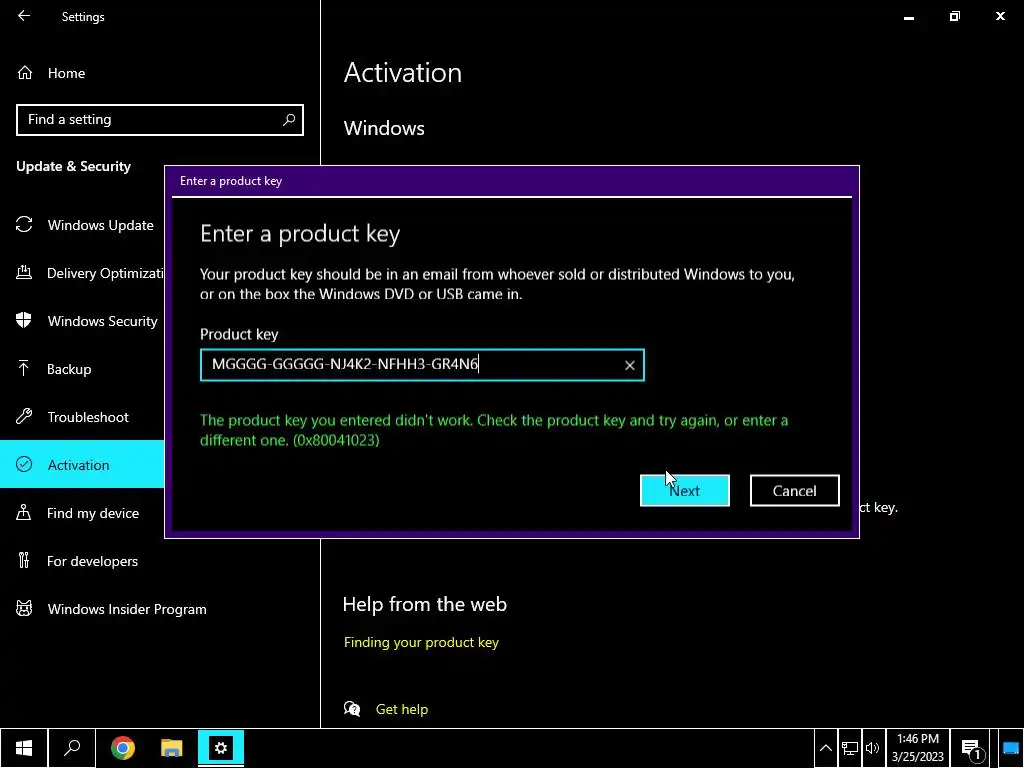Open the clock and date flyout
This screenshot has height=768, width=1024.
[x=918, y=748]
